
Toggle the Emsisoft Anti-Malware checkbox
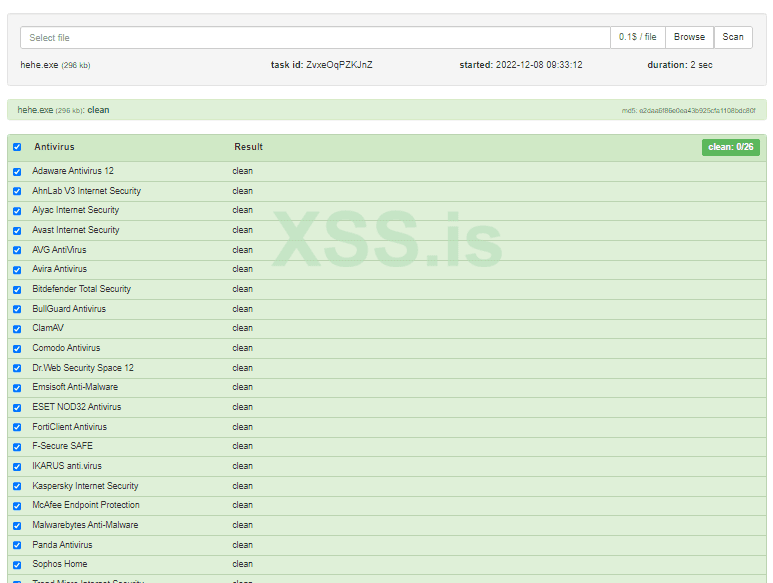[x=17, y=388]
